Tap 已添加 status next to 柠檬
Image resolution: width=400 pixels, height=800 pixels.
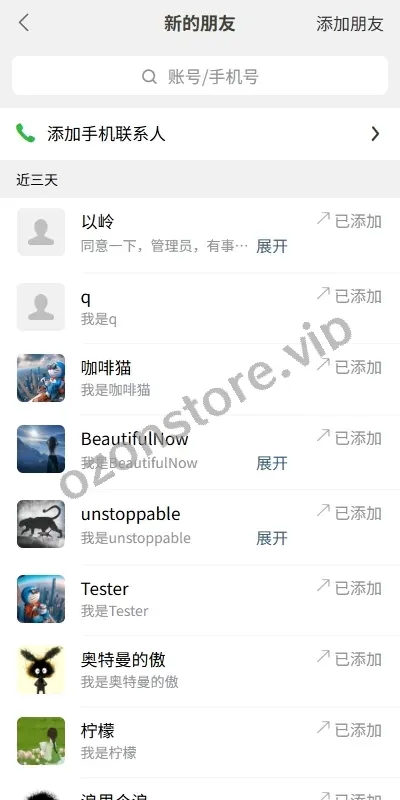tap(349, 730)
